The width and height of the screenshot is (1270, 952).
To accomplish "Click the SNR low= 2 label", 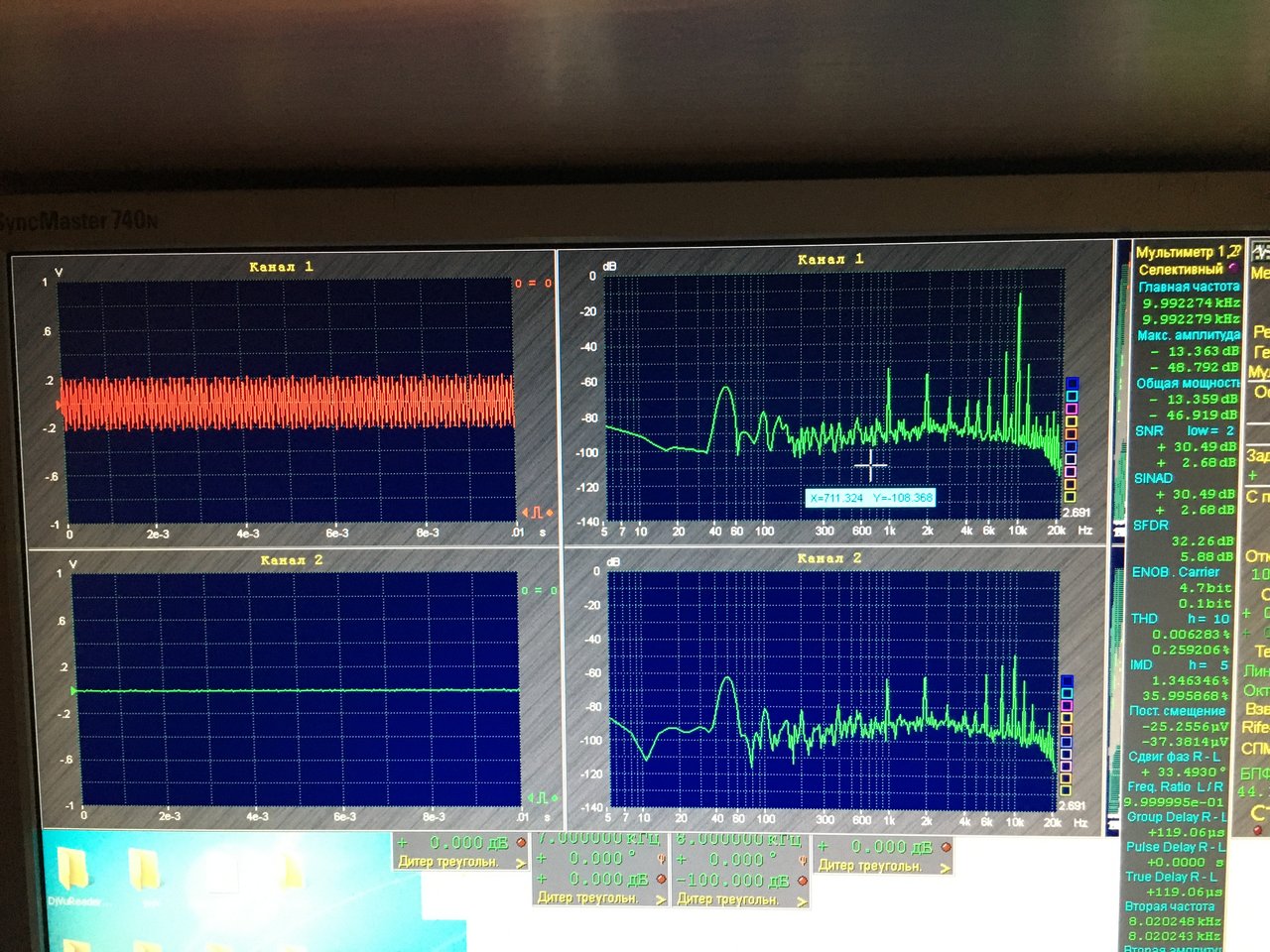I will pos(1185,430).
